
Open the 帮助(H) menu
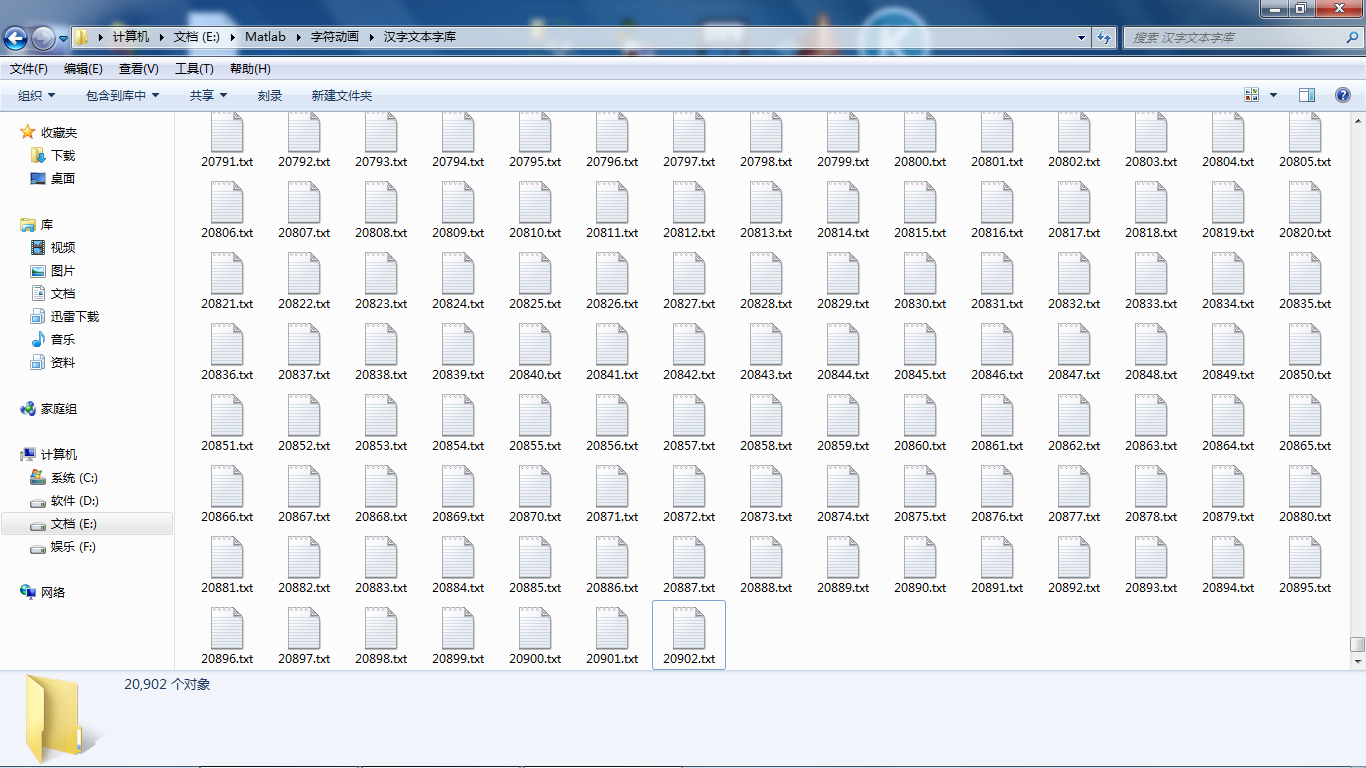[250, 69]
